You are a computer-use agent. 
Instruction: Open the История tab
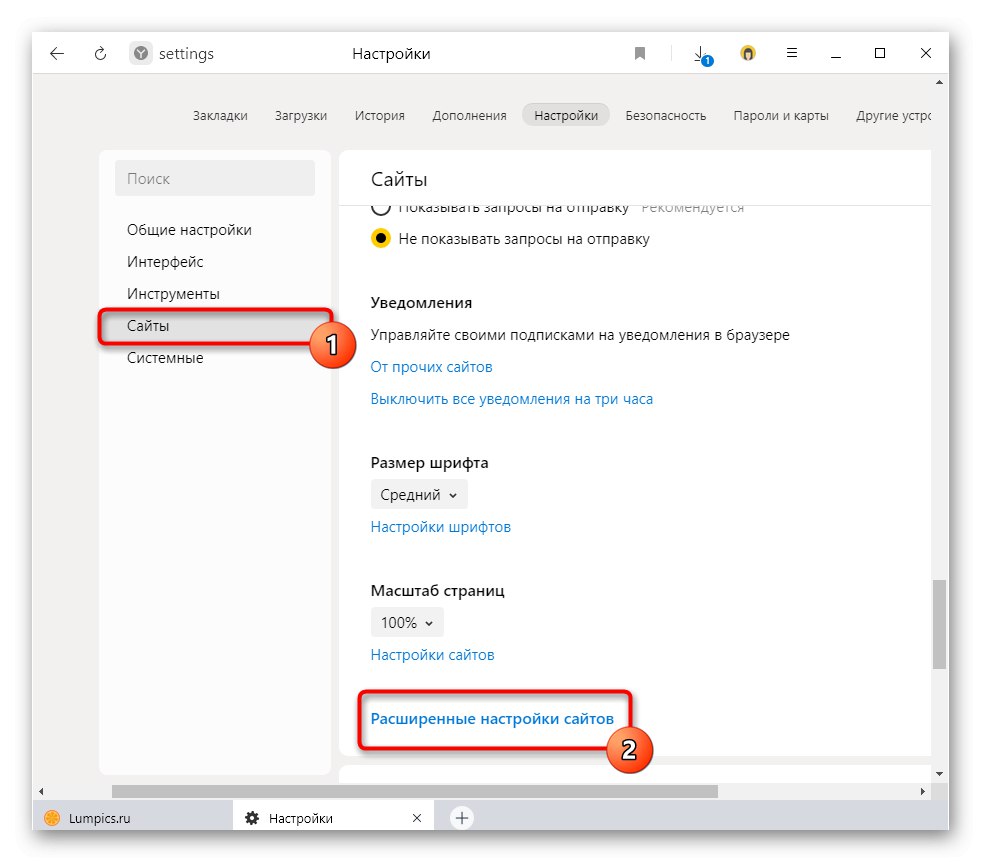pos(380,116)
